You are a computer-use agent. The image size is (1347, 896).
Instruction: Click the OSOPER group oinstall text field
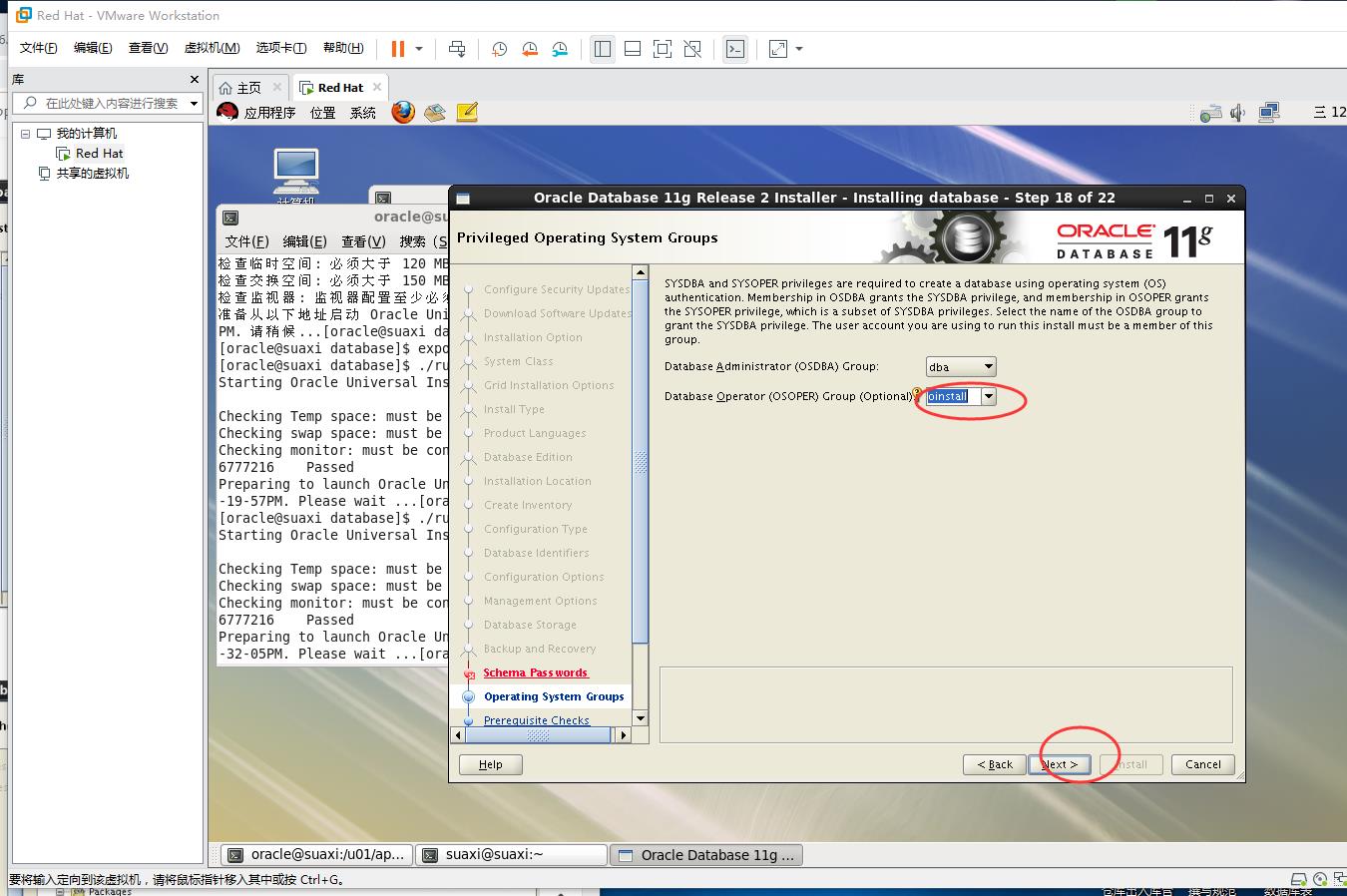[953, 396]
